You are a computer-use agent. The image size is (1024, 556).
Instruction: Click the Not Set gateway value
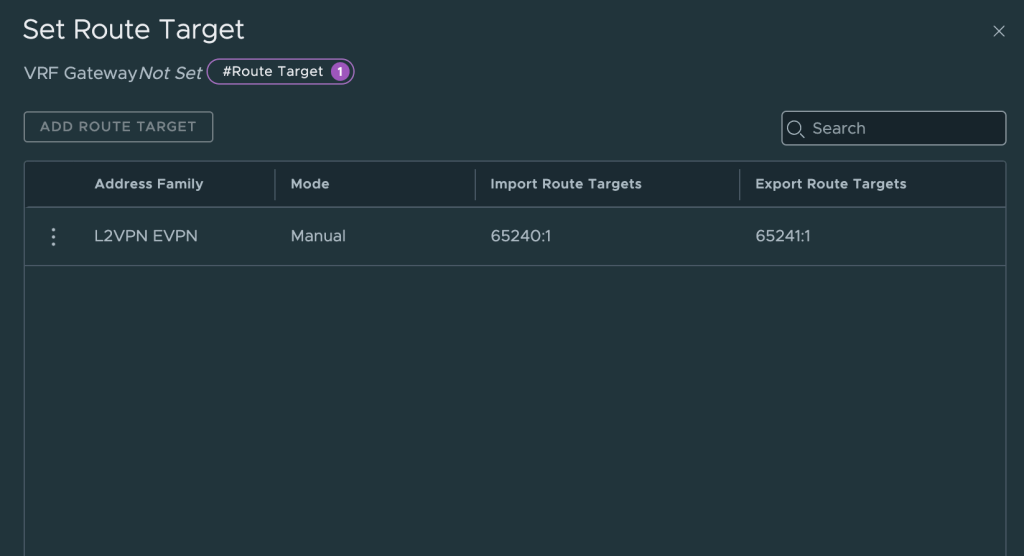[x=170, y=73]
